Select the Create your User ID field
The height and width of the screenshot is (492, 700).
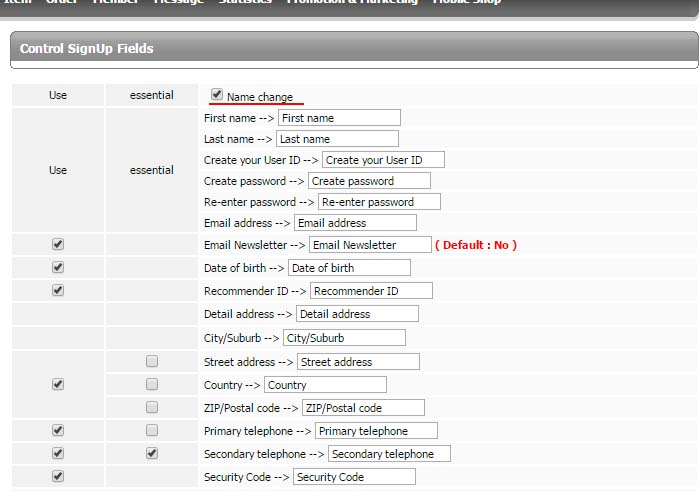pos(383,160)
